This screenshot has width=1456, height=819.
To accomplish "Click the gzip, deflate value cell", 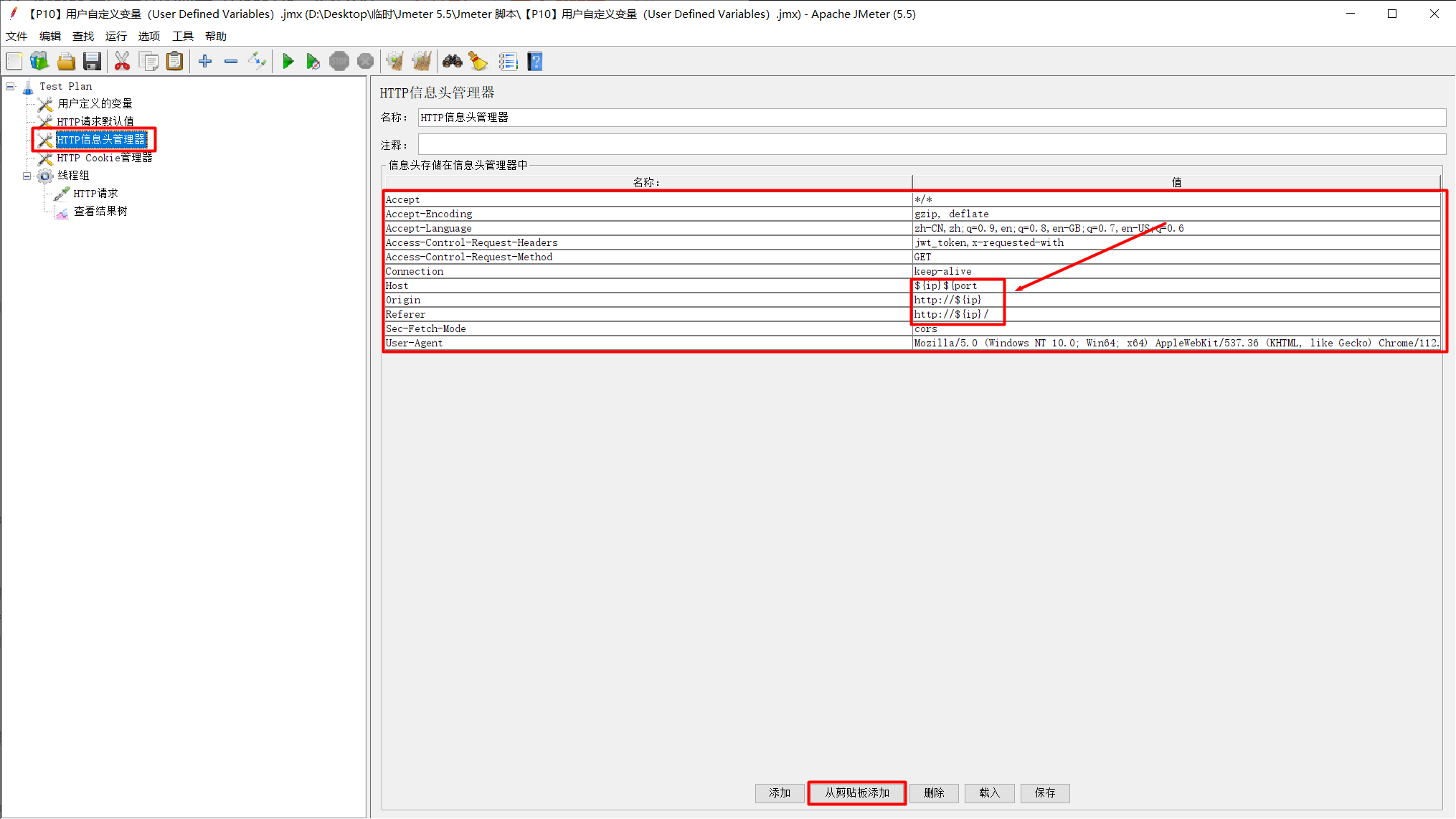I will pyautogui.click(x=1176, y=214).
